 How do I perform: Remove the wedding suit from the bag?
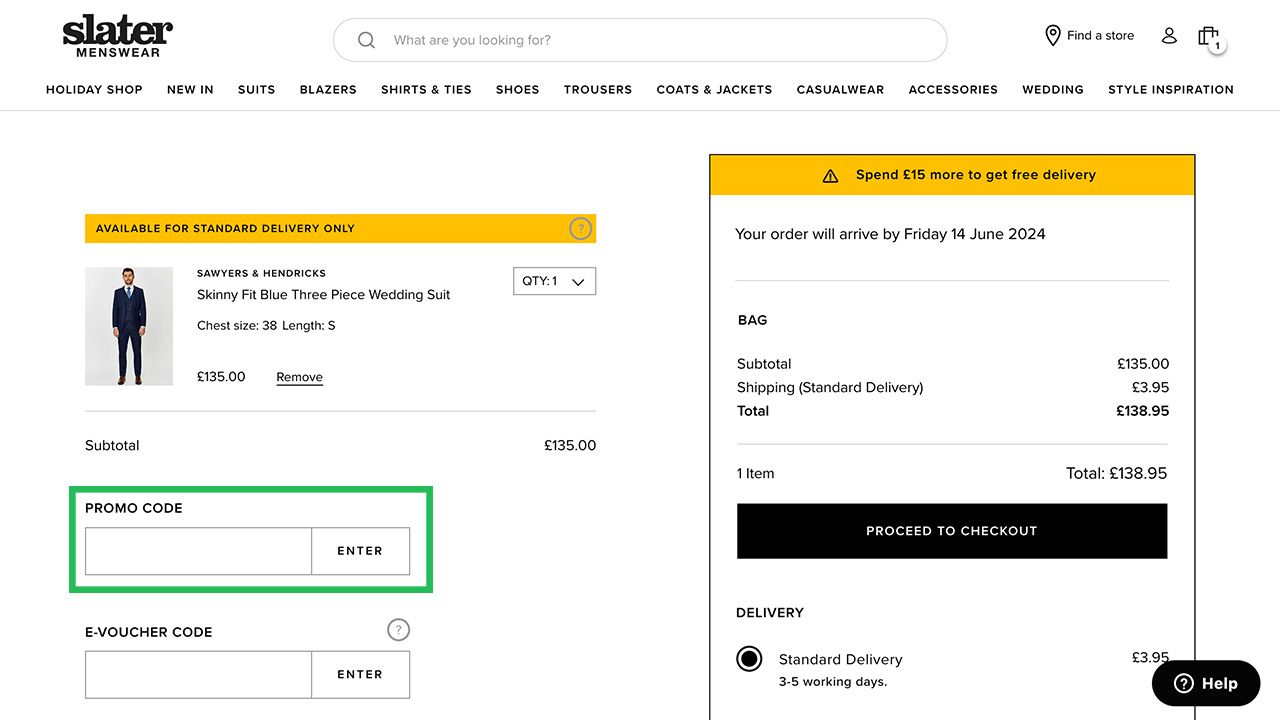(x=299, y=378)
